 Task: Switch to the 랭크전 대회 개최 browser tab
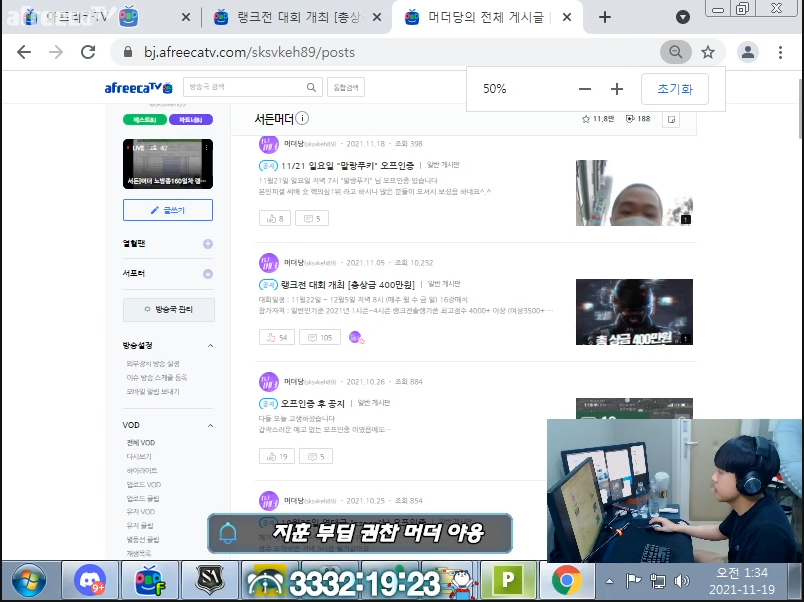coord(297,17)
